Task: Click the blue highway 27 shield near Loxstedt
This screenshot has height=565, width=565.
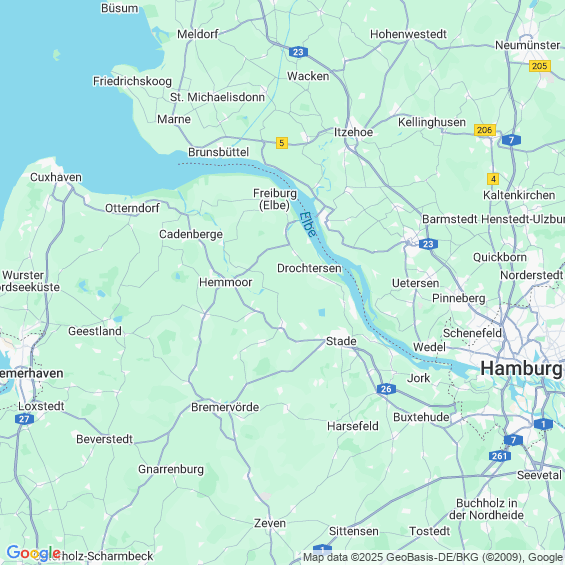Action: click(24, 419)
